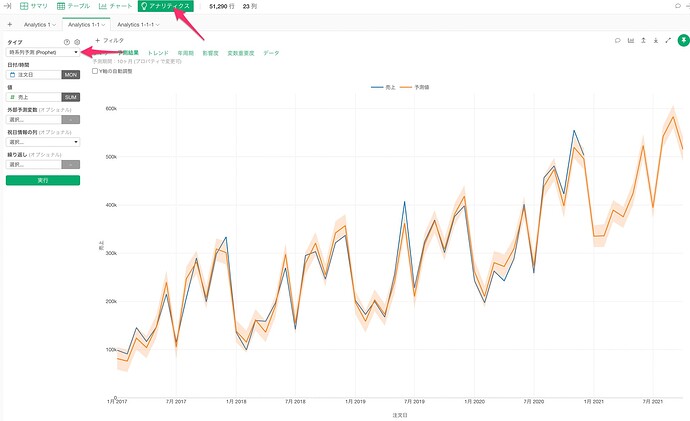Open the サマリ summary view
The width and height of the screenshot is (690, 421).
click(34, 6)
